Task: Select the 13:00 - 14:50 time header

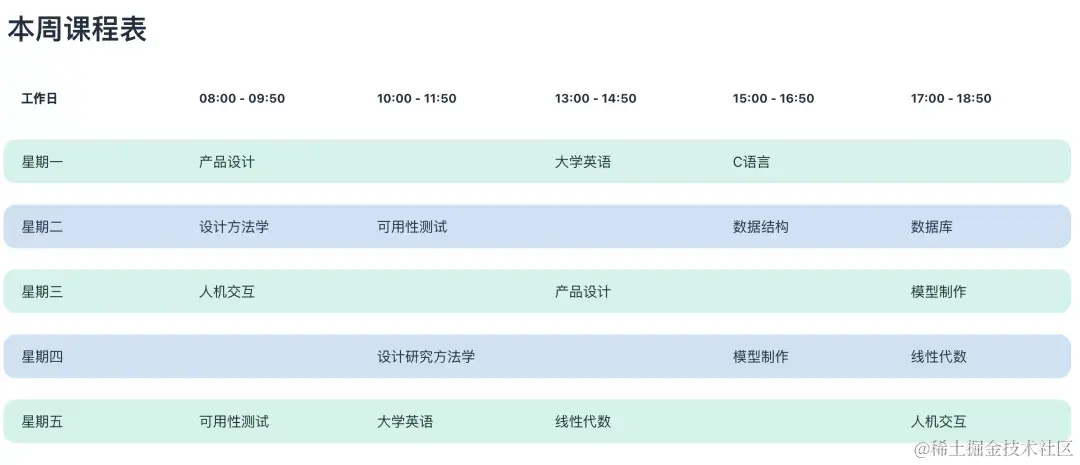Action: tap(595, 98)
